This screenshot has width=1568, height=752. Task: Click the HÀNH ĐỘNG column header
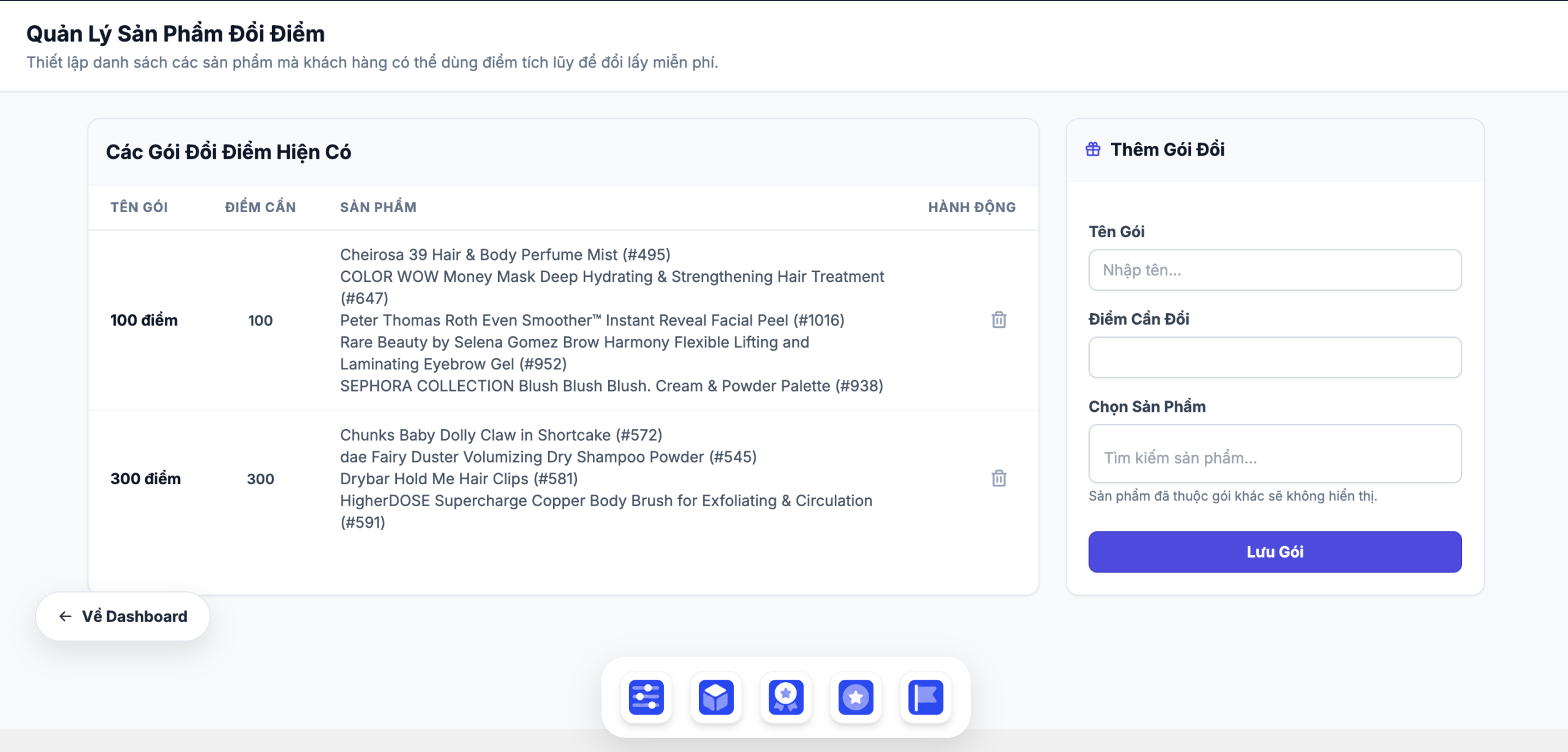[972, 207]
